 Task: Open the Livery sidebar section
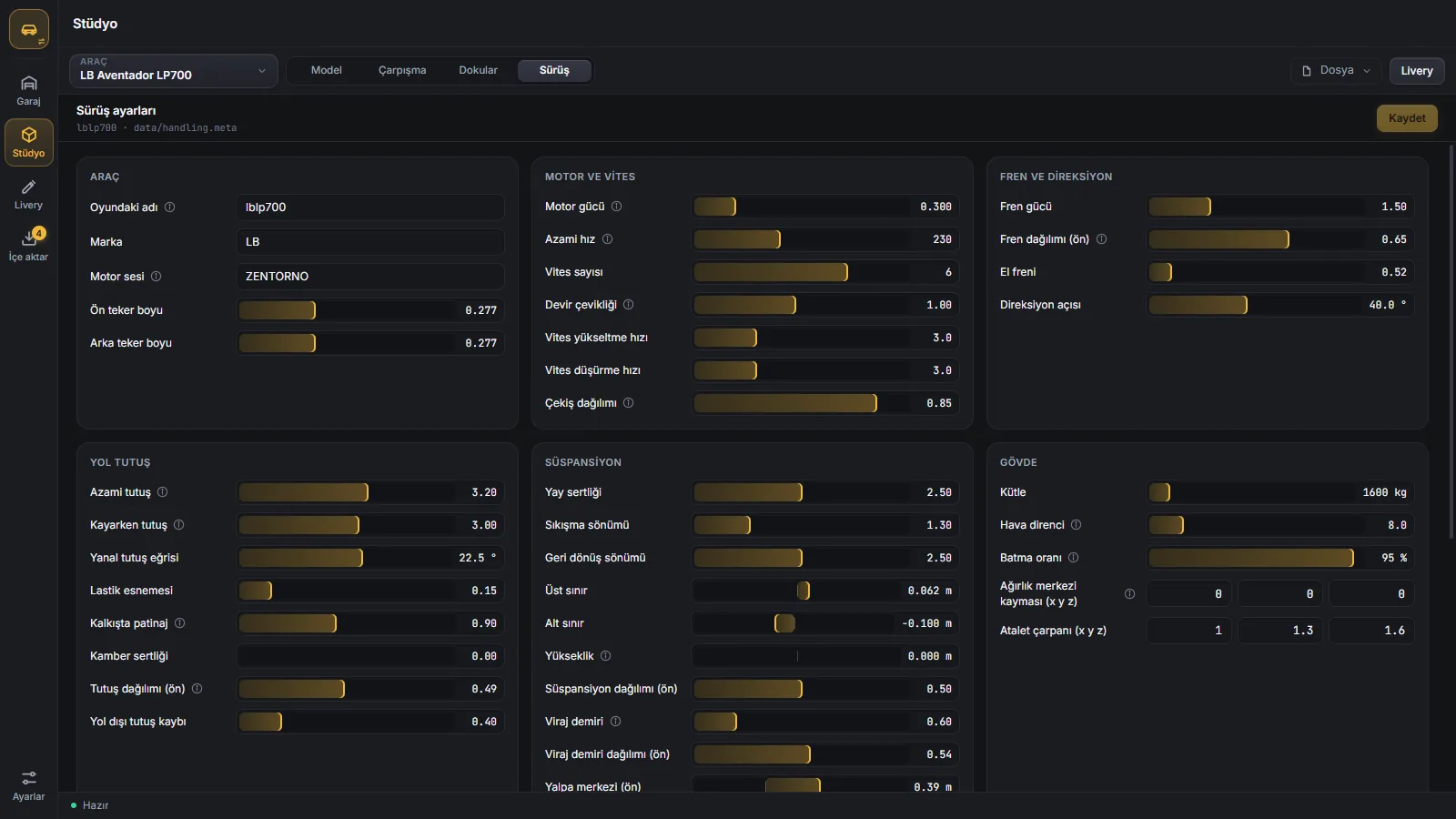[28, 195]
